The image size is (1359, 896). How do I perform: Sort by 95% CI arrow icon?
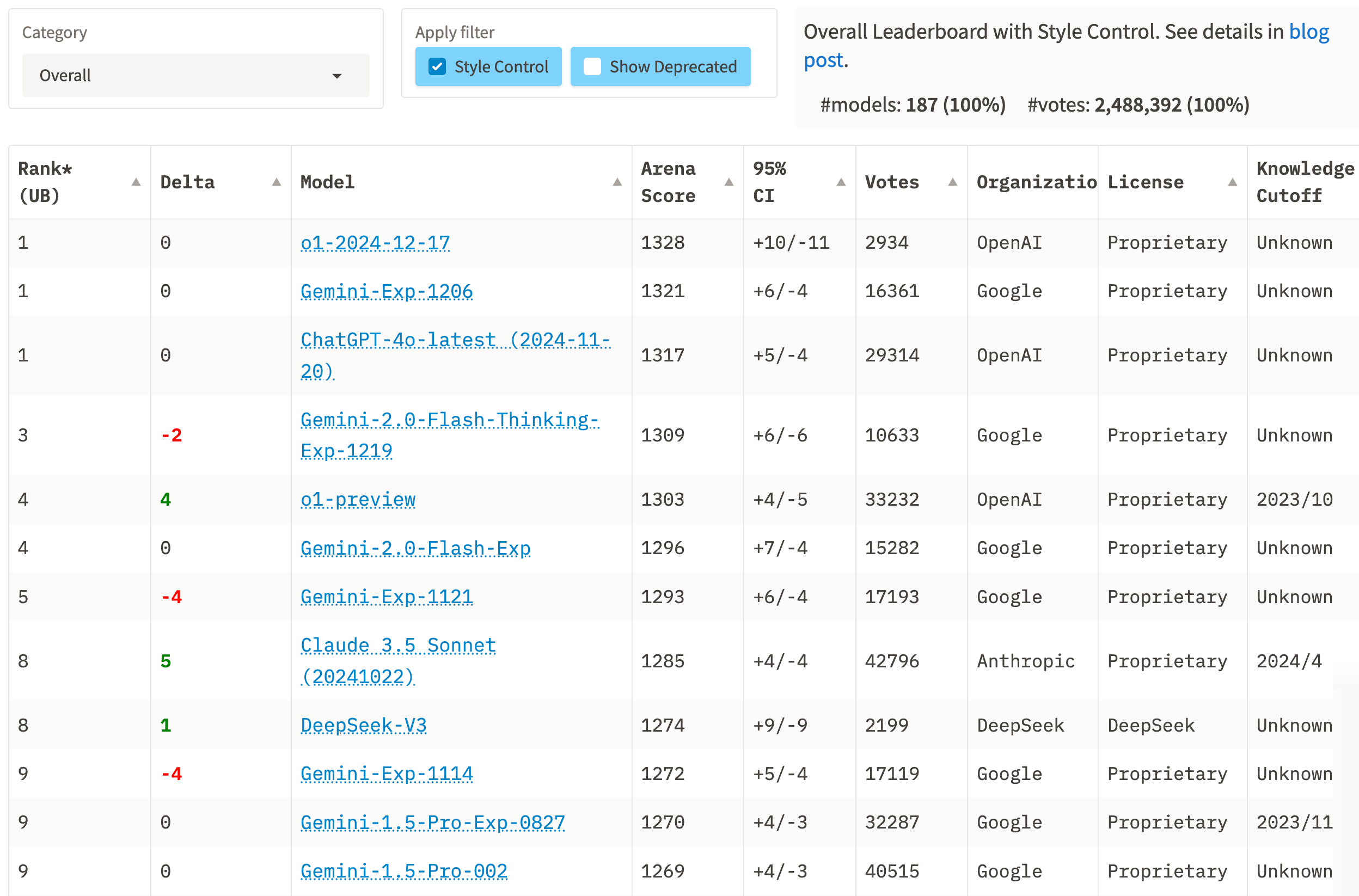coord(841,182)
